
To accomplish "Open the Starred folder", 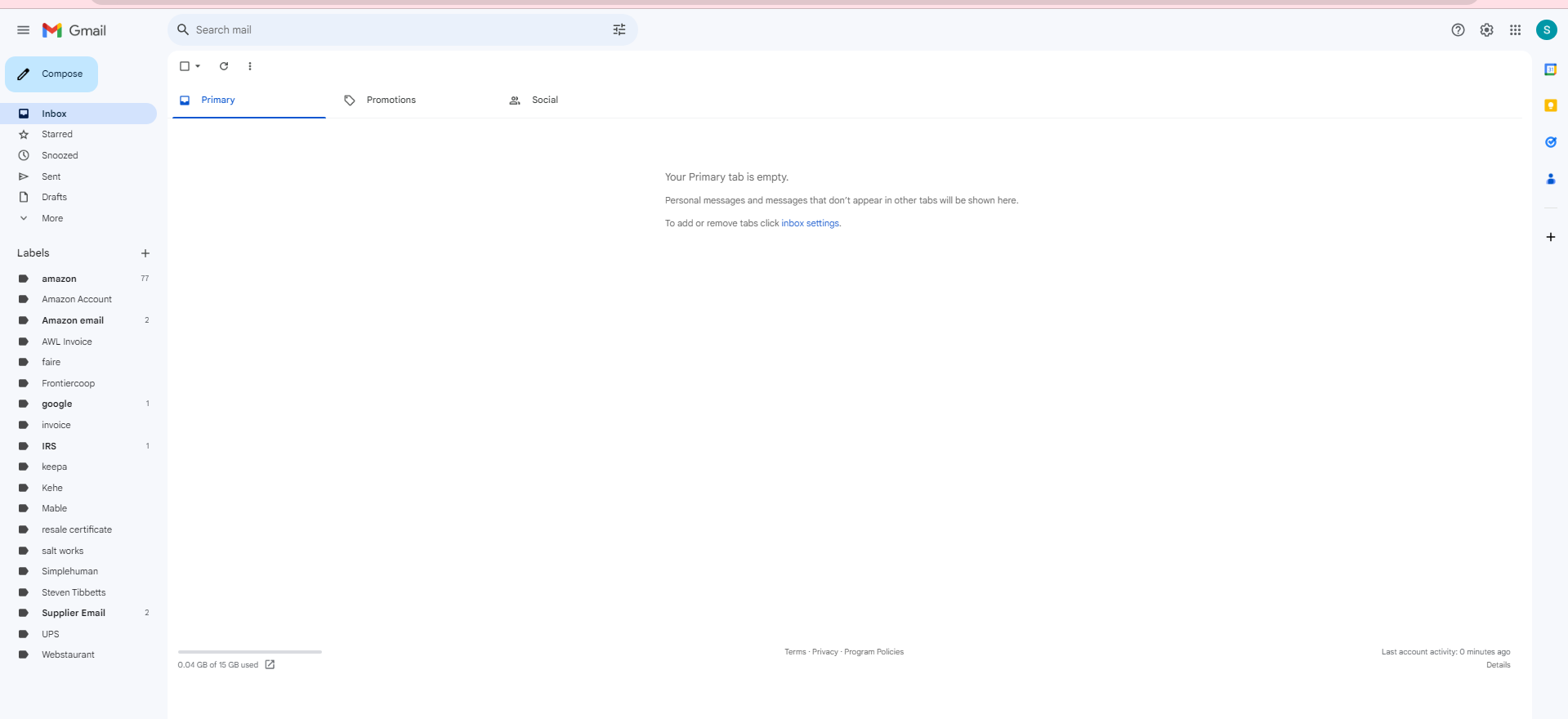I will click(x=78, y=134).
